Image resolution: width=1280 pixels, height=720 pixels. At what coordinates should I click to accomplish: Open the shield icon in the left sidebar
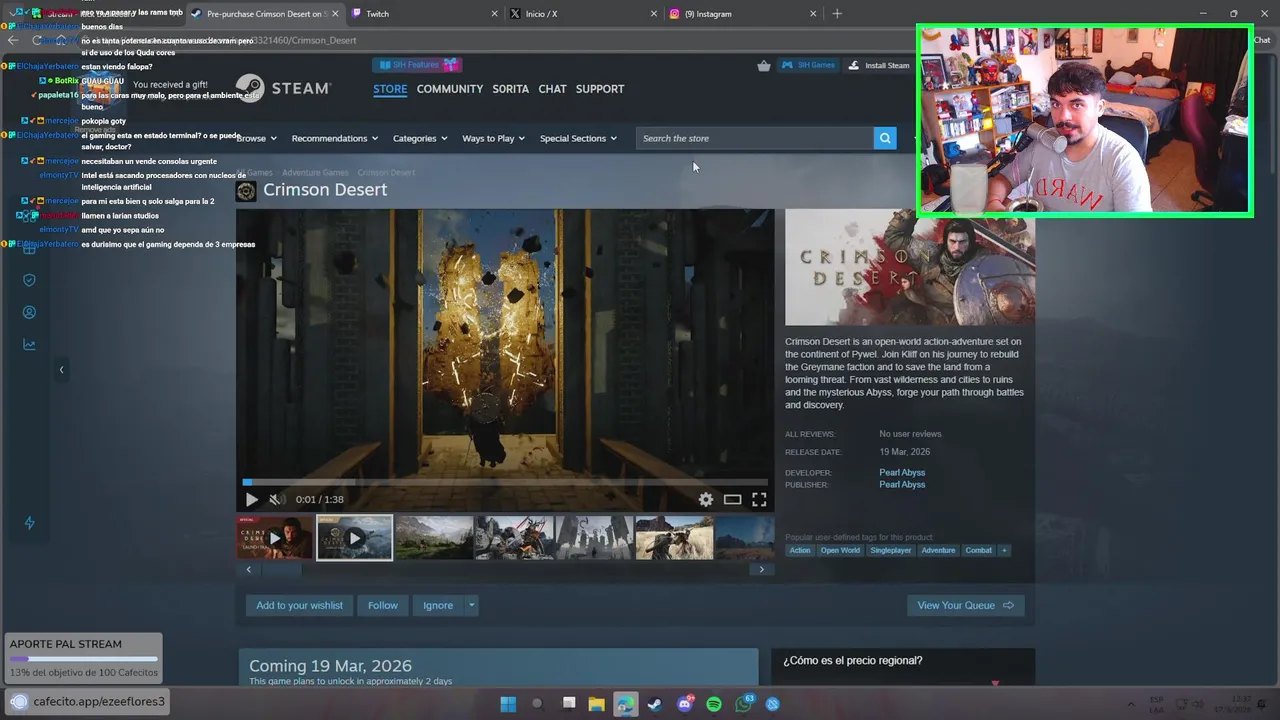(29, 280)
